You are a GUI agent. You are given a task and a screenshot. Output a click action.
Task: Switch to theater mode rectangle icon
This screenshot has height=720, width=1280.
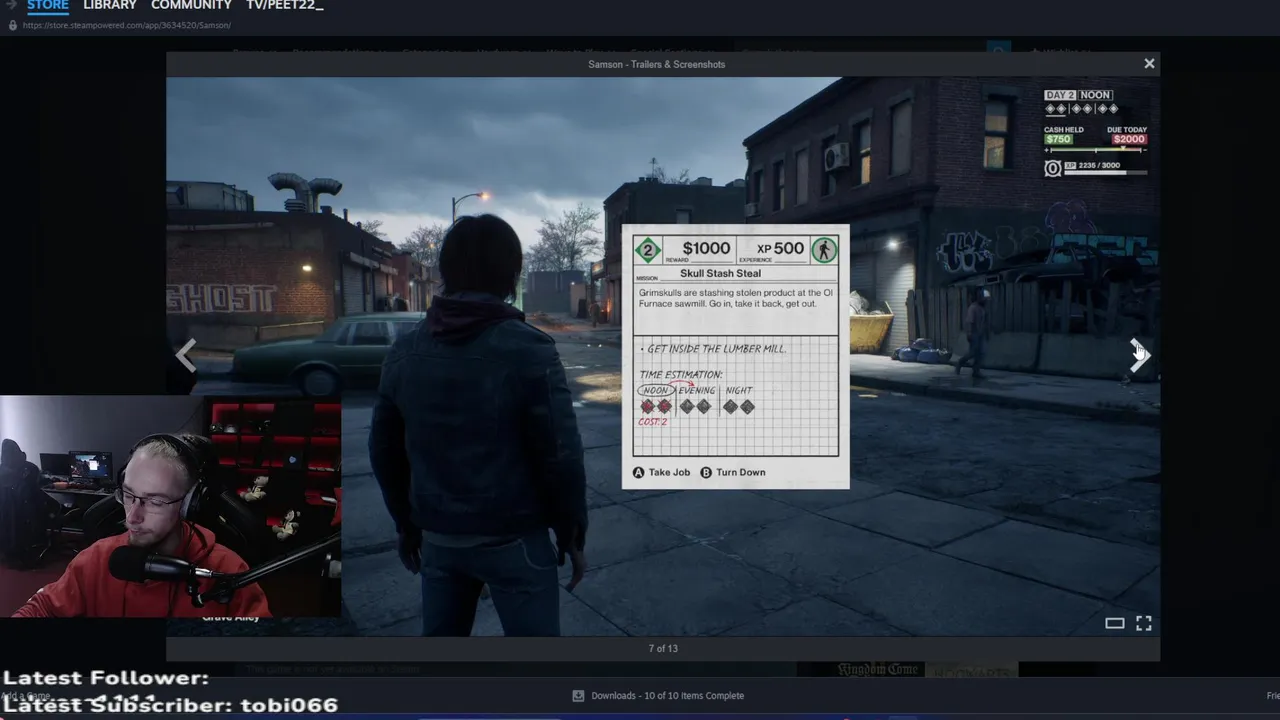[x=1114, y=623]
